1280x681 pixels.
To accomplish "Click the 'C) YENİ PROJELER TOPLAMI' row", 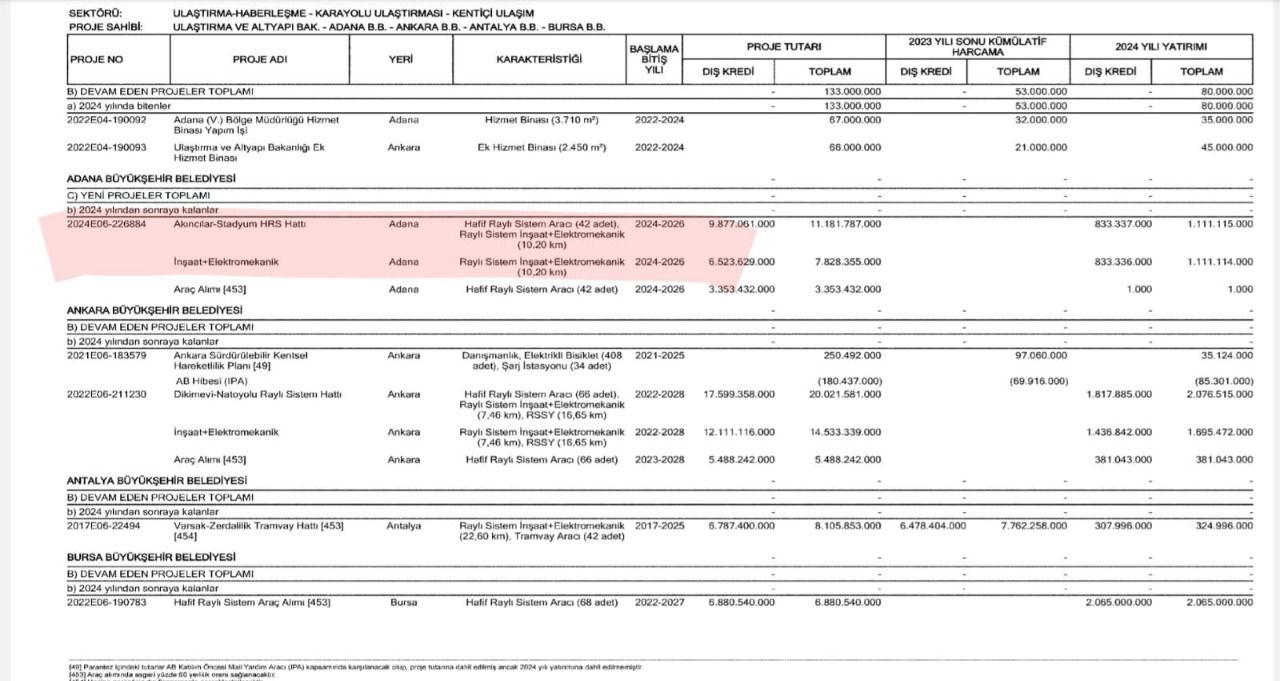I will [659, 194].
